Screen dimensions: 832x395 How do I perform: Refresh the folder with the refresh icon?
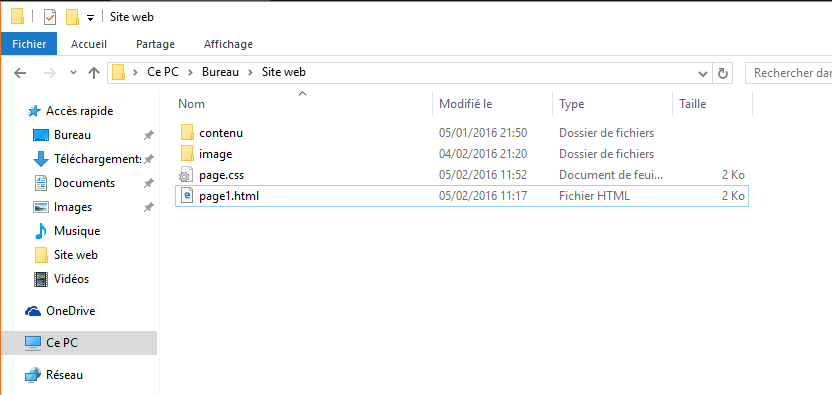pyautogui.click(x=722, y=73)
